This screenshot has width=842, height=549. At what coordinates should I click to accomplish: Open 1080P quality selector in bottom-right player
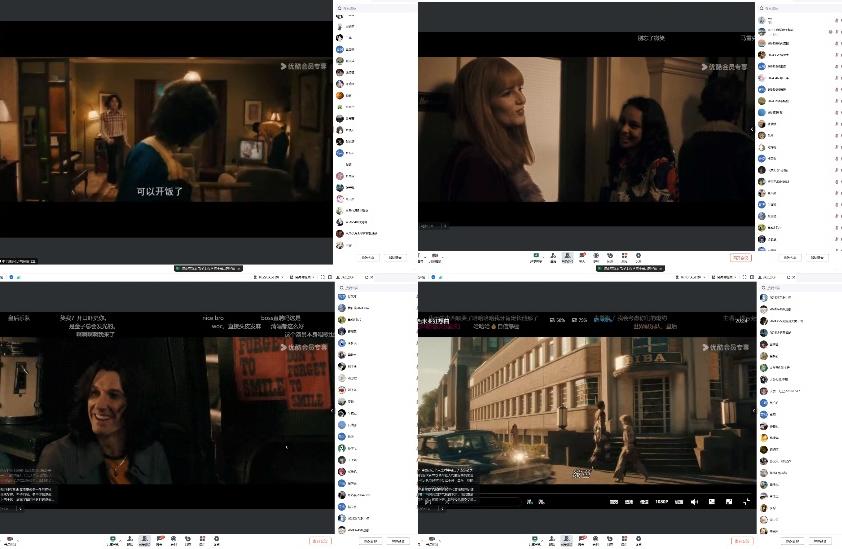[662, 502]
